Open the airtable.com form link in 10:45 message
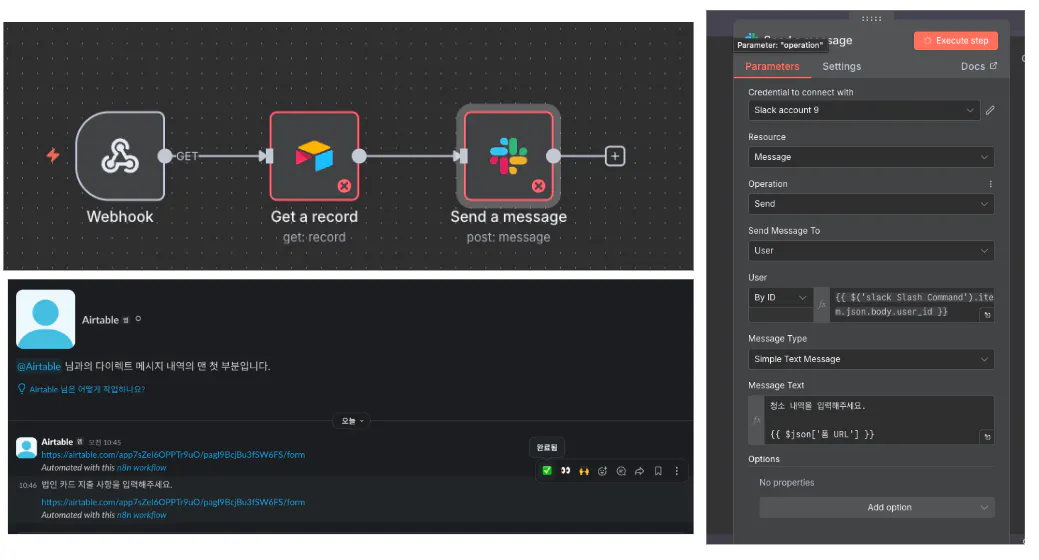The width and height of the screenshot is (1039, 560). click(x=173, y=455)
